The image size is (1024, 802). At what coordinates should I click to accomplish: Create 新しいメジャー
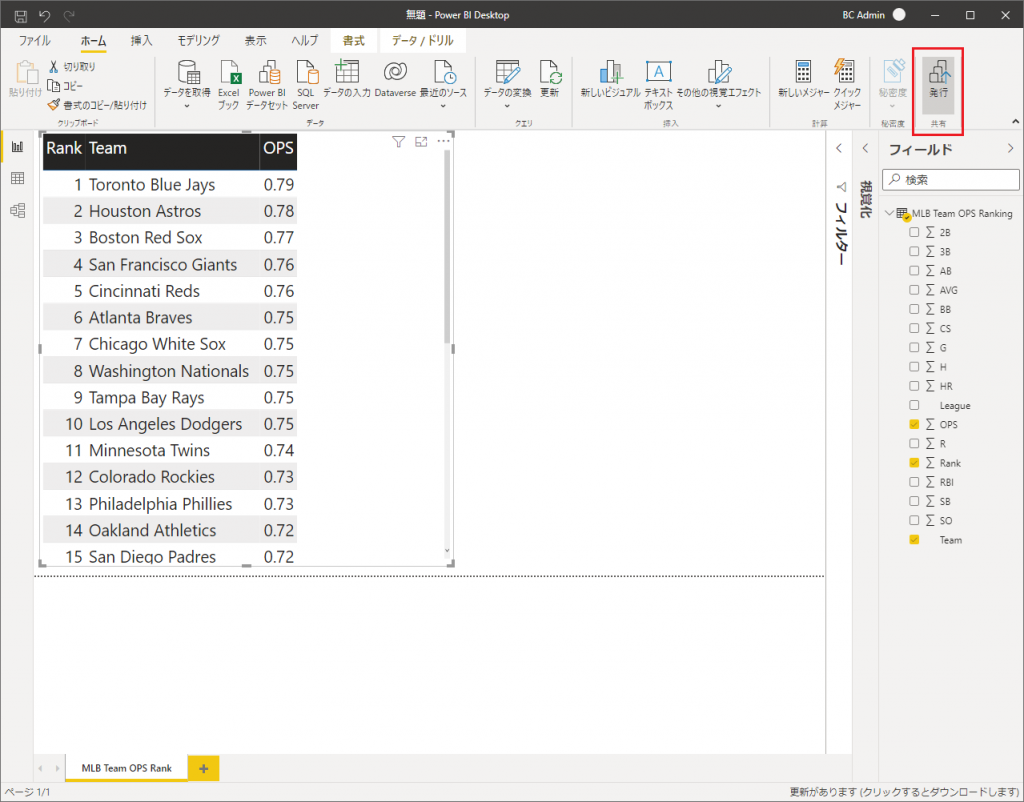[x=803, y=79]
